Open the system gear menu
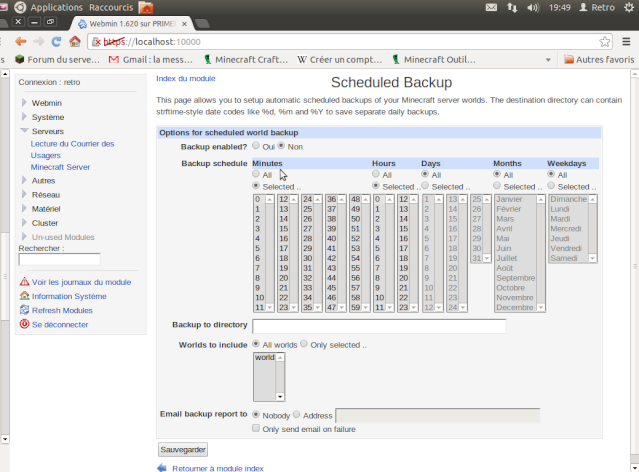 point(629,7)
